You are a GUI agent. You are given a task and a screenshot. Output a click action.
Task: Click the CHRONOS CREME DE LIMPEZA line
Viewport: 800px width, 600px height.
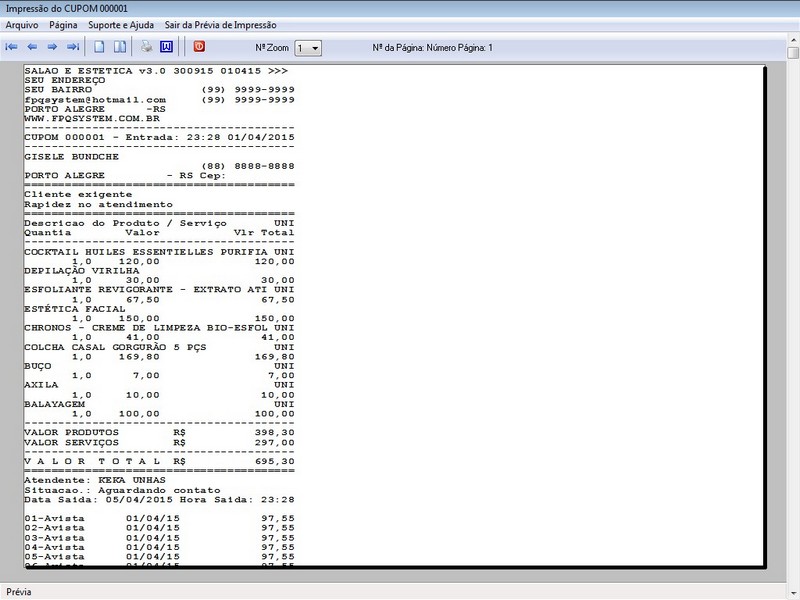[159, 328]
